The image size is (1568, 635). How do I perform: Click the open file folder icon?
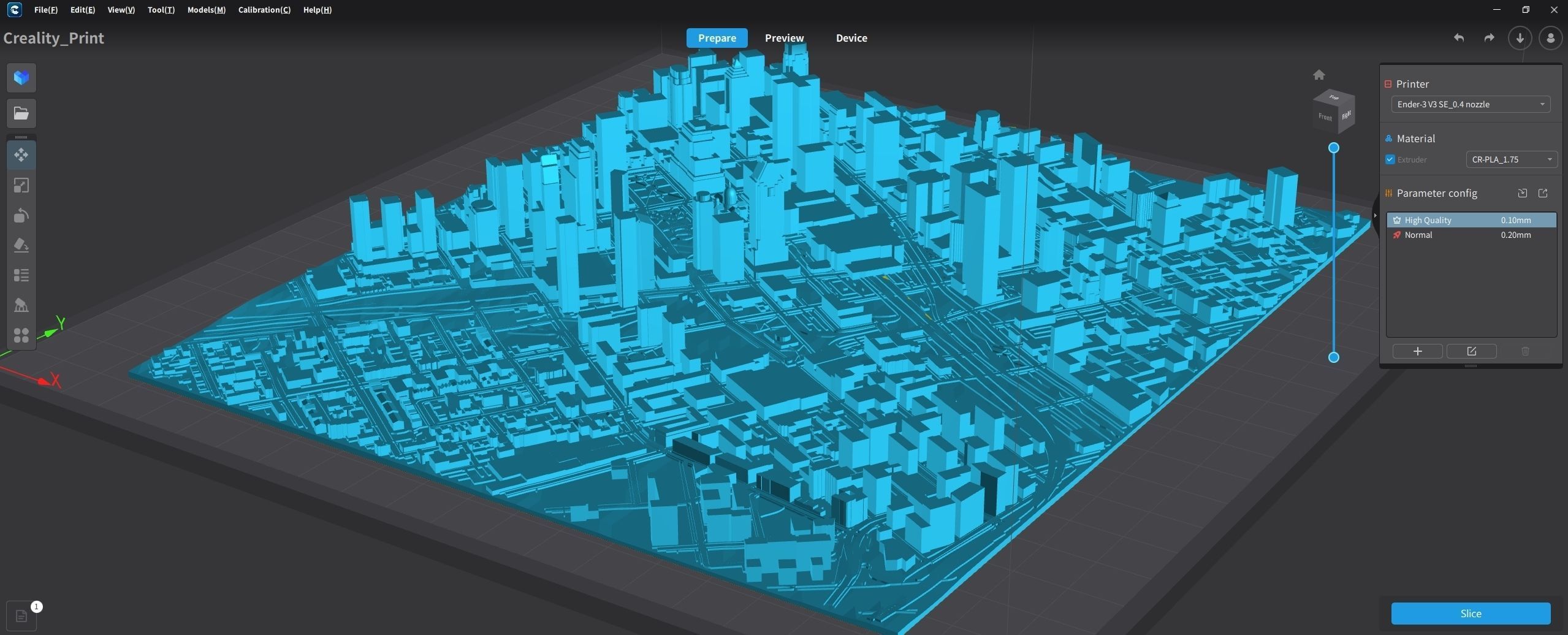21,113
